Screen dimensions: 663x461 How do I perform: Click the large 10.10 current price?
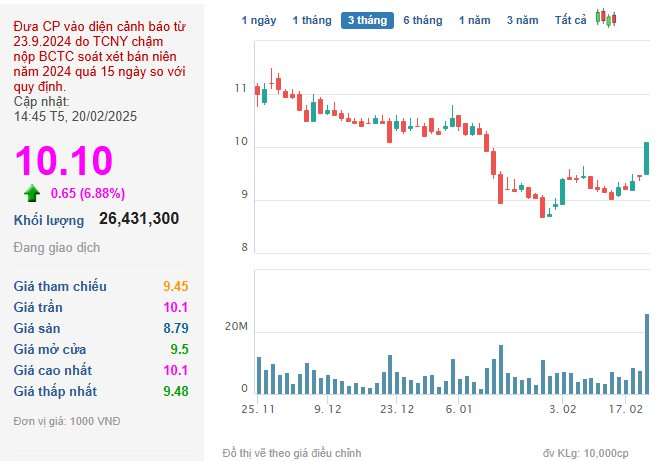coord(64,160)
